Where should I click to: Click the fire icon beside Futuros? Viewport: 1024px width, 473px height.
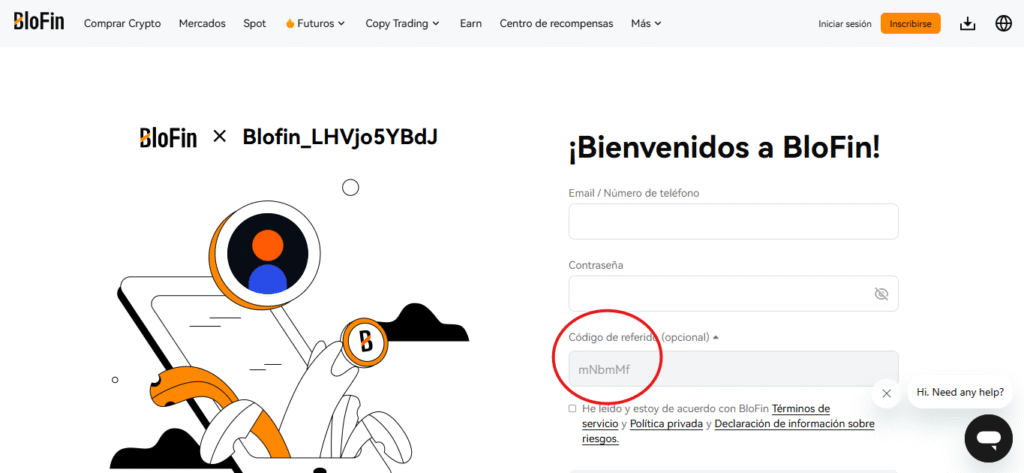[290, 24]
